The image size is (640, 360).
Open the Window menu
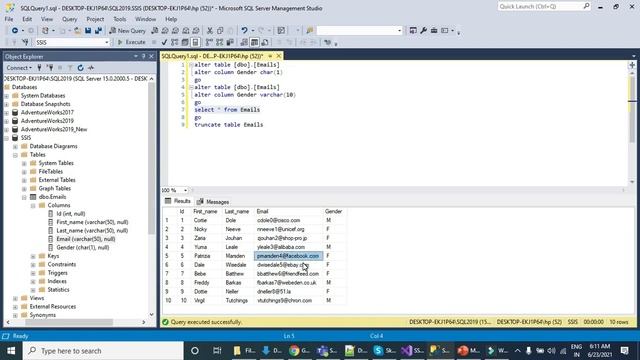click(145, 19)
